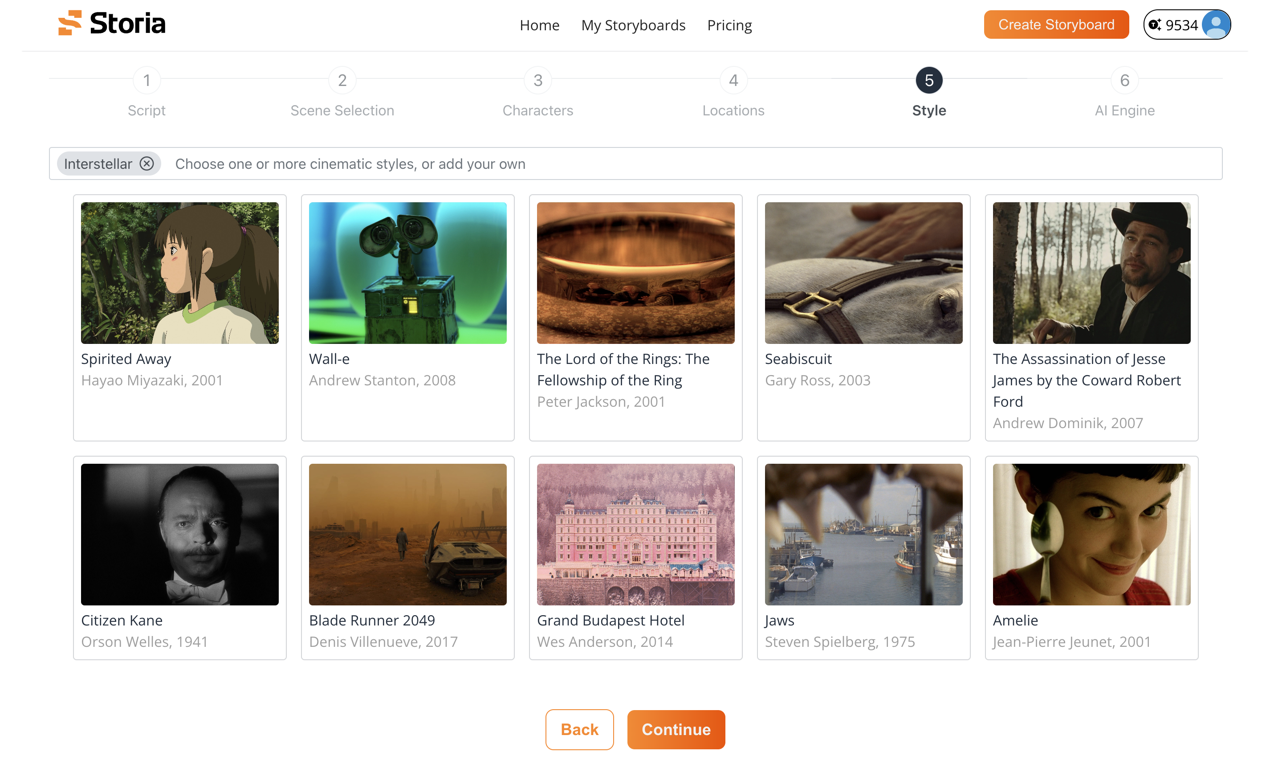The image size is (1270, 760).
Task: Jump to step 6 AI Engine
Action: click(x=1124, y=93)
